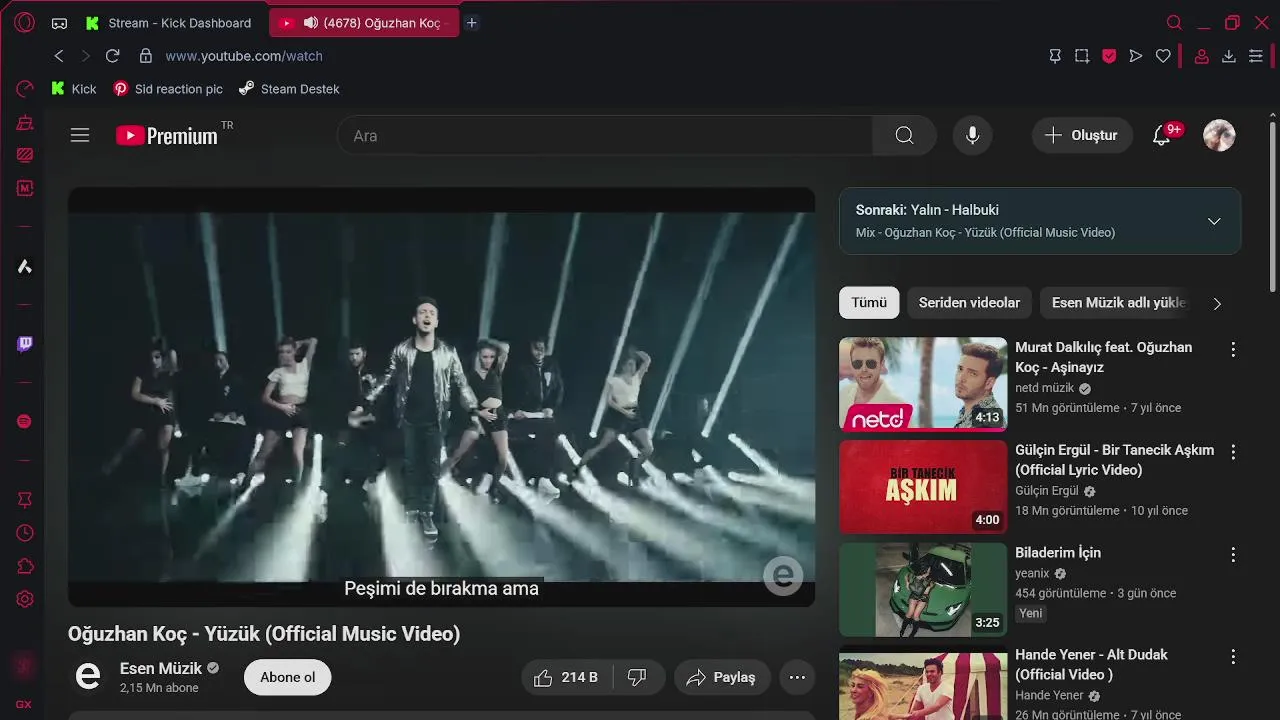Open the M-labeled sidebar icon
The width and height of the screenshot is (1280, 720).
[x=25, y=188]
